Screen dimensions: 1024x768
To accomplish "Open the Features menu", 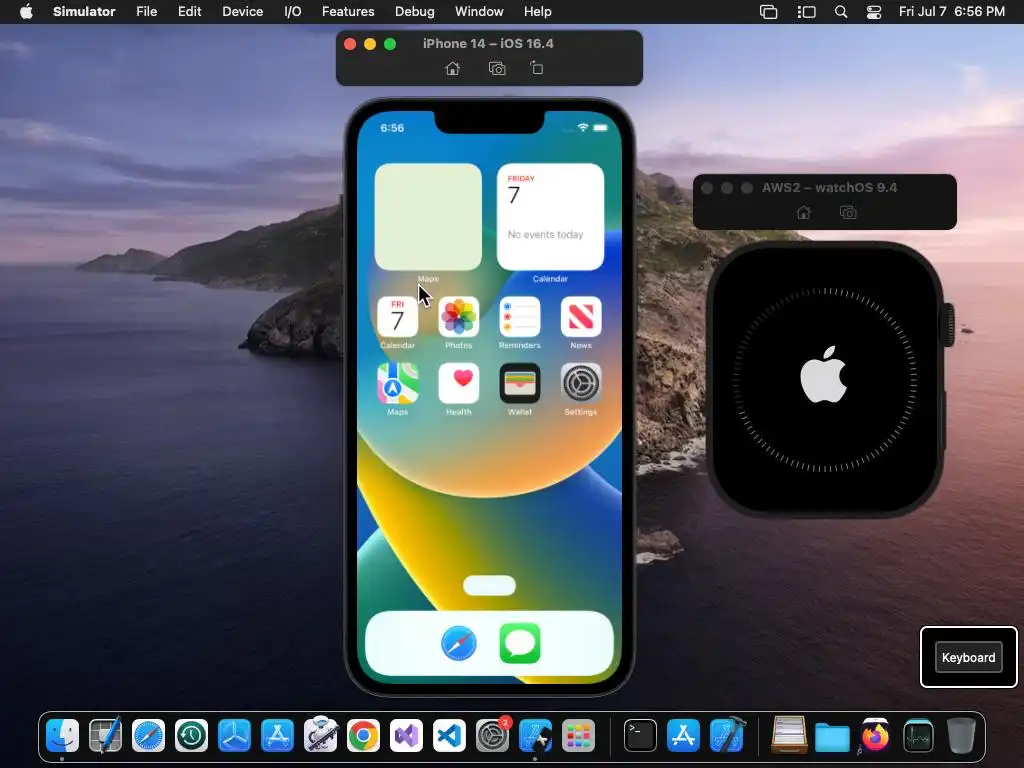I will [x=348, y=12].
